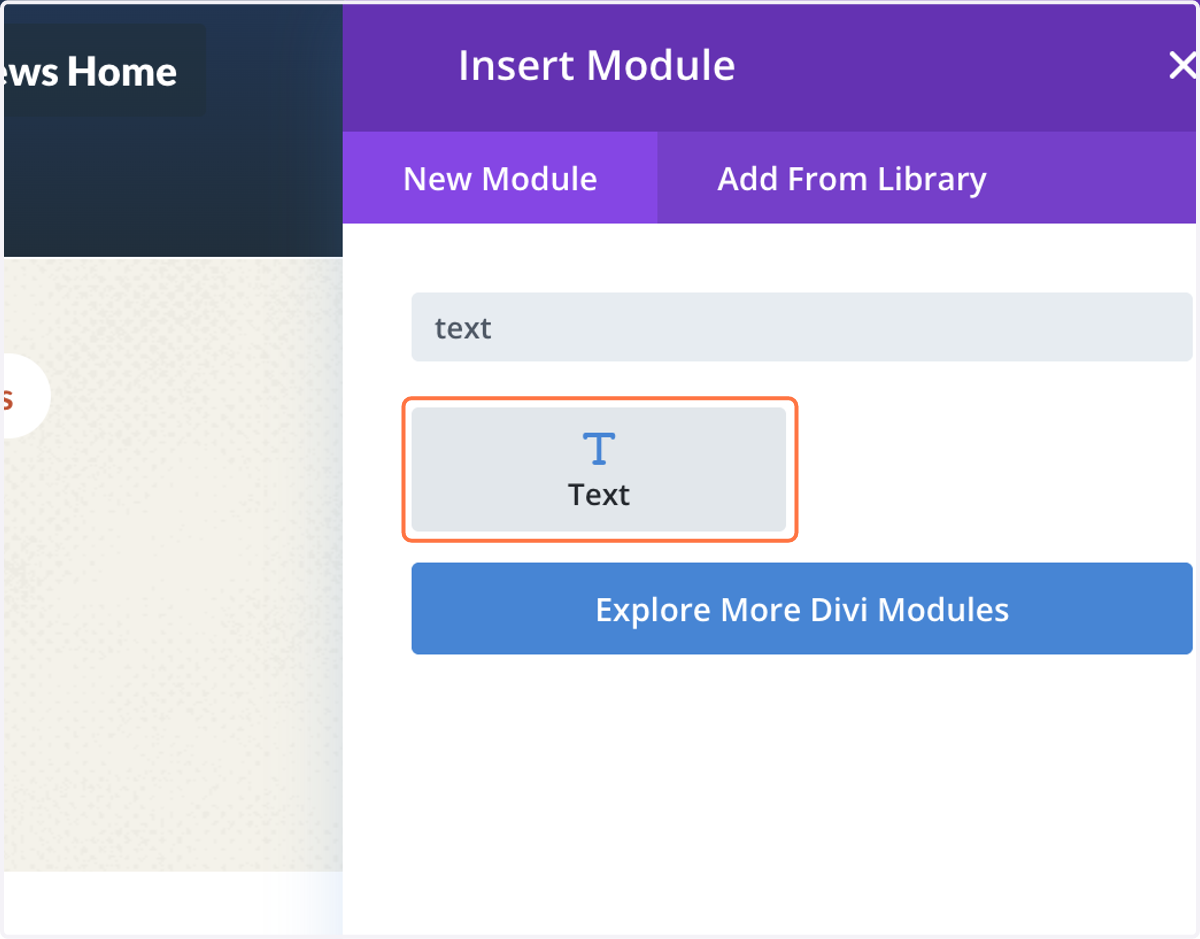Select the Text module
1200x939 pixels.
[599, 469]
